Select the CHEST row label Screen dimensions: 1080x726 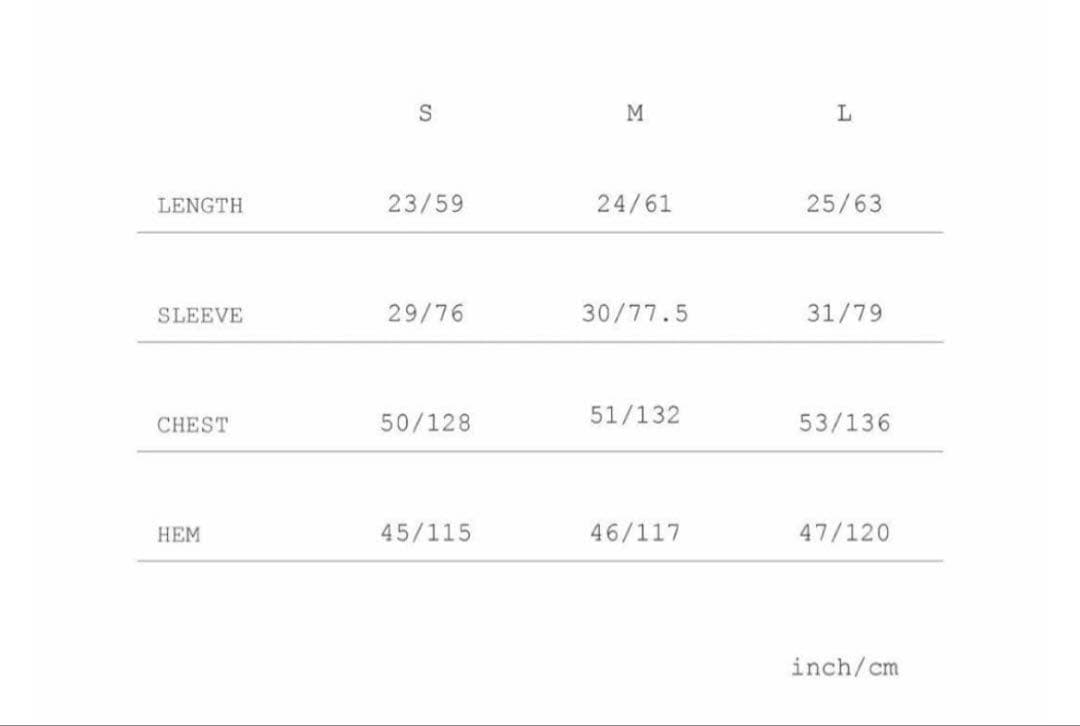193,425
